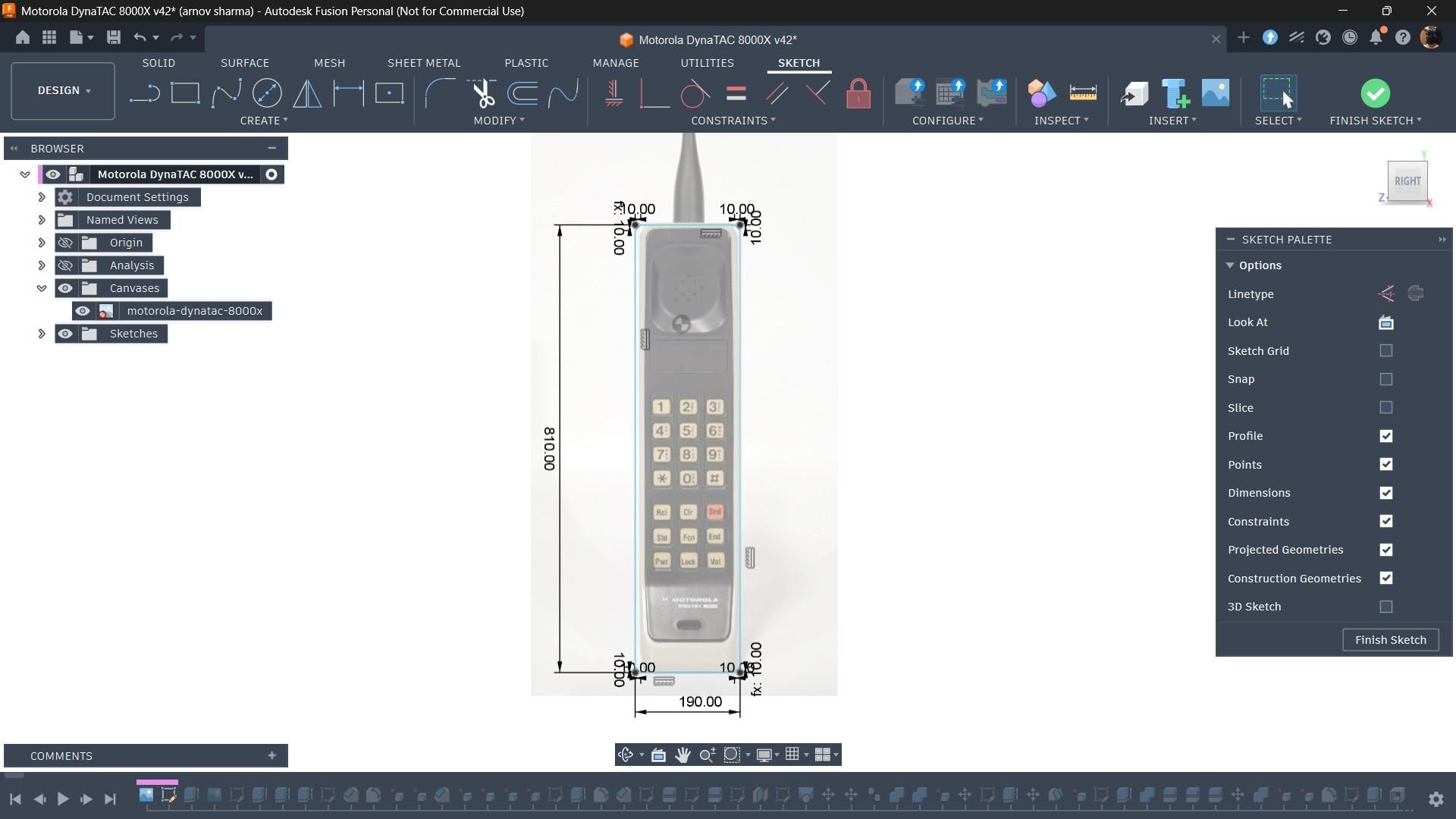Open the notifications bell
The width and height of the screenshot is (1456, 819).
(x=1376, y=37)
